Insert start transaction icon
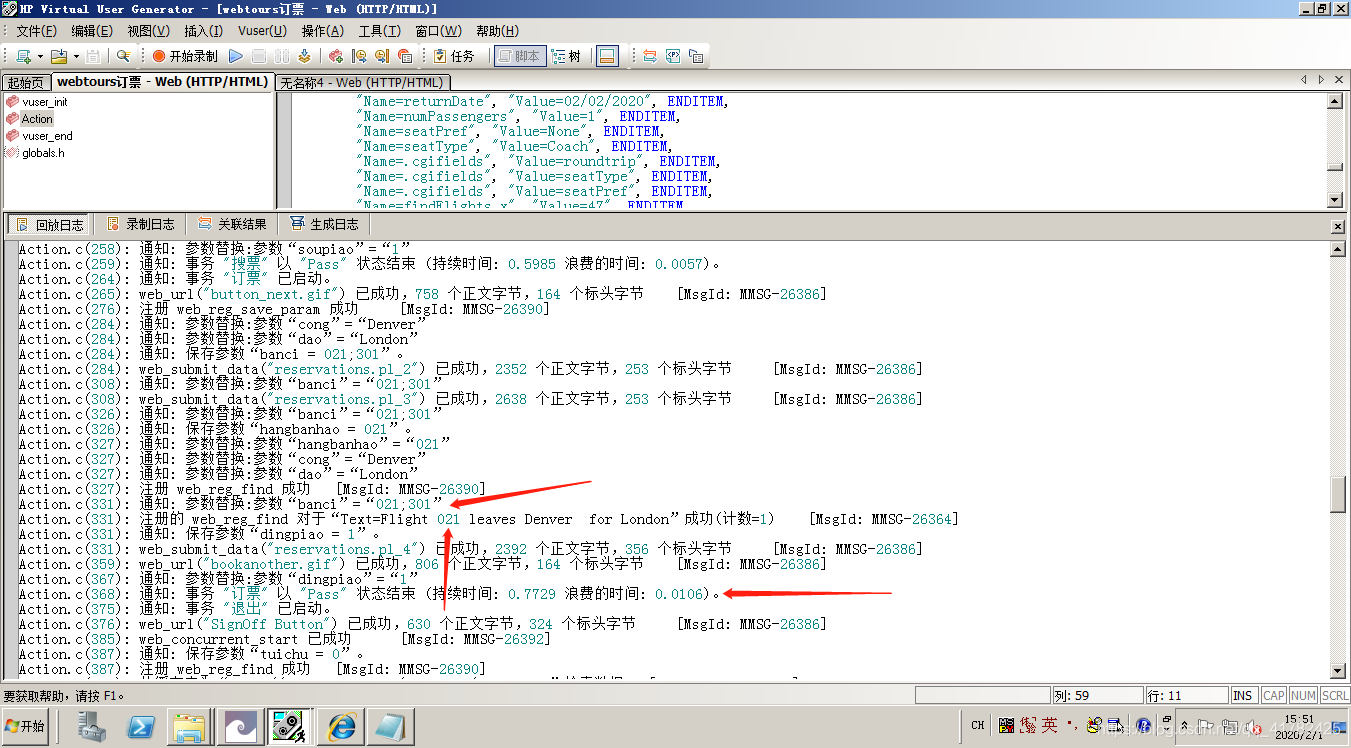 (359, 56)
